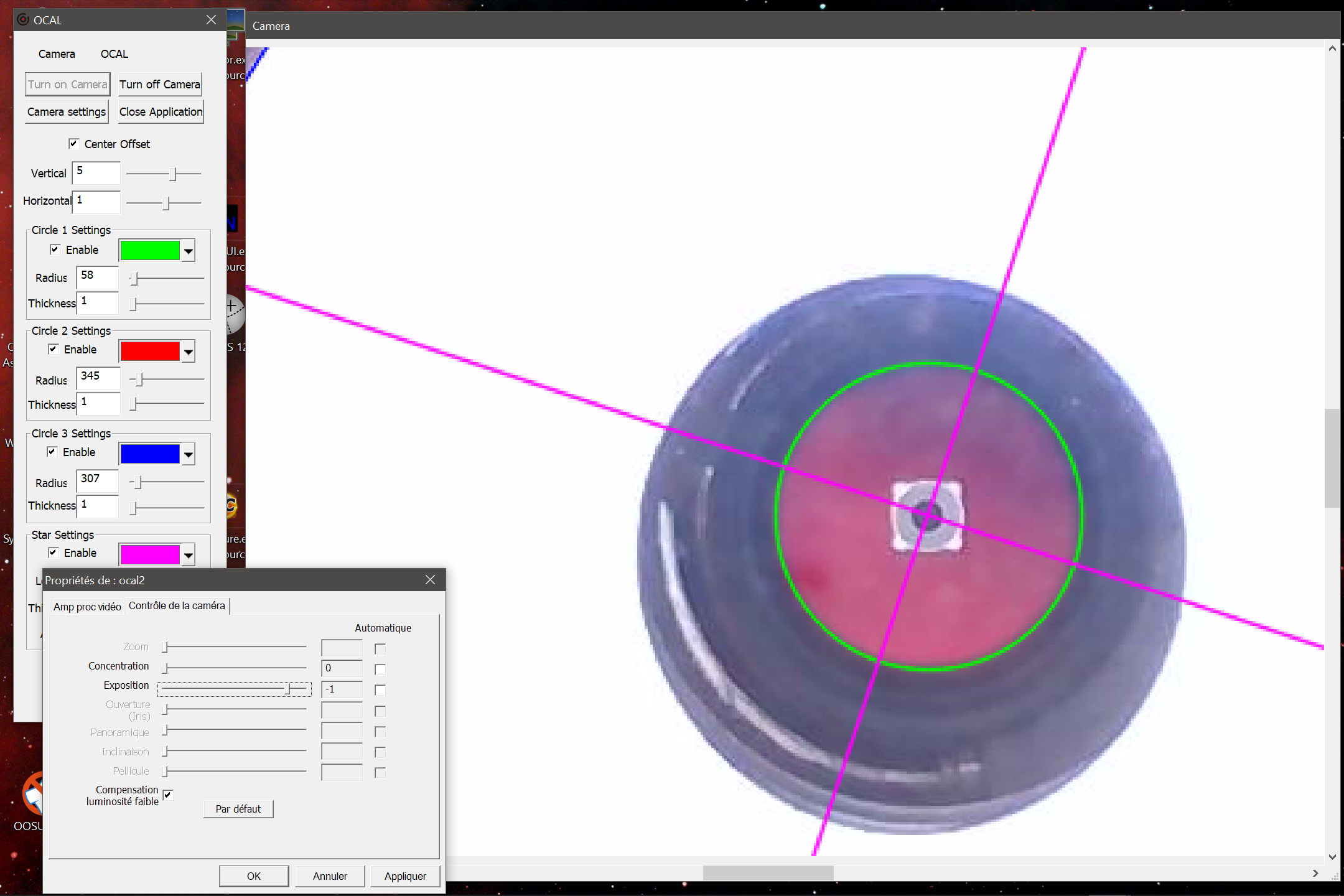Screen dimensions: 1344x896
Task: Disable Circle 1 Enable checkbox
Action: 55,250
